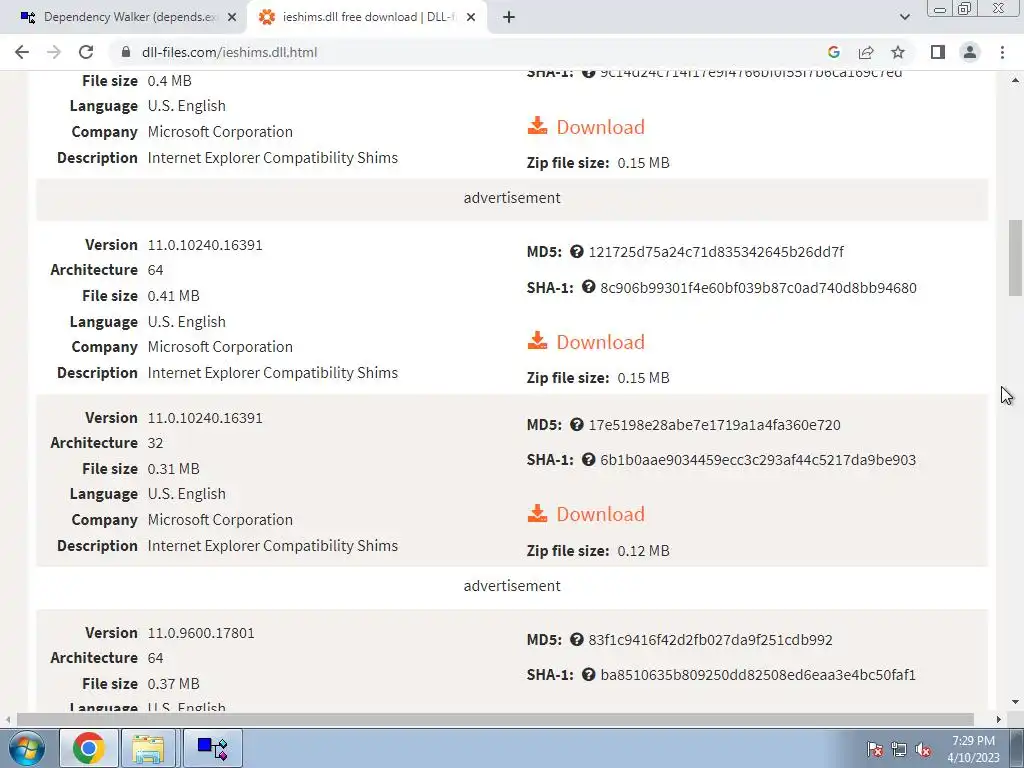Reload the current page

point(86,52)
